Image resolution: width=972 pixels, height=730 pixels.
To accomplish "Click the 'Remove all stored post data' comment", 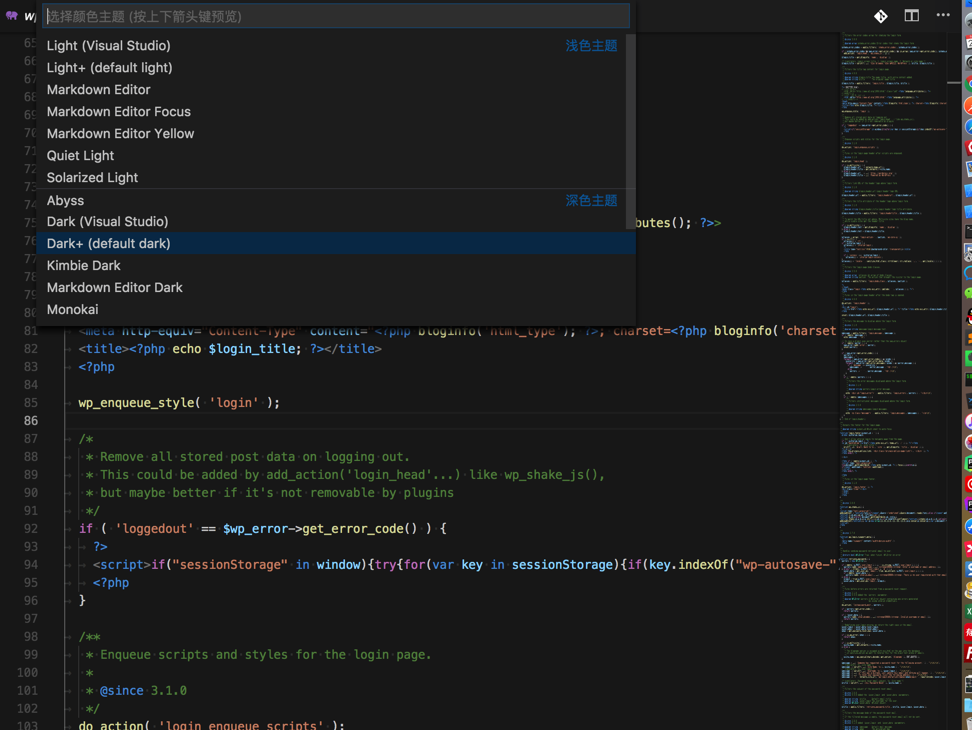I will point(247,457).
